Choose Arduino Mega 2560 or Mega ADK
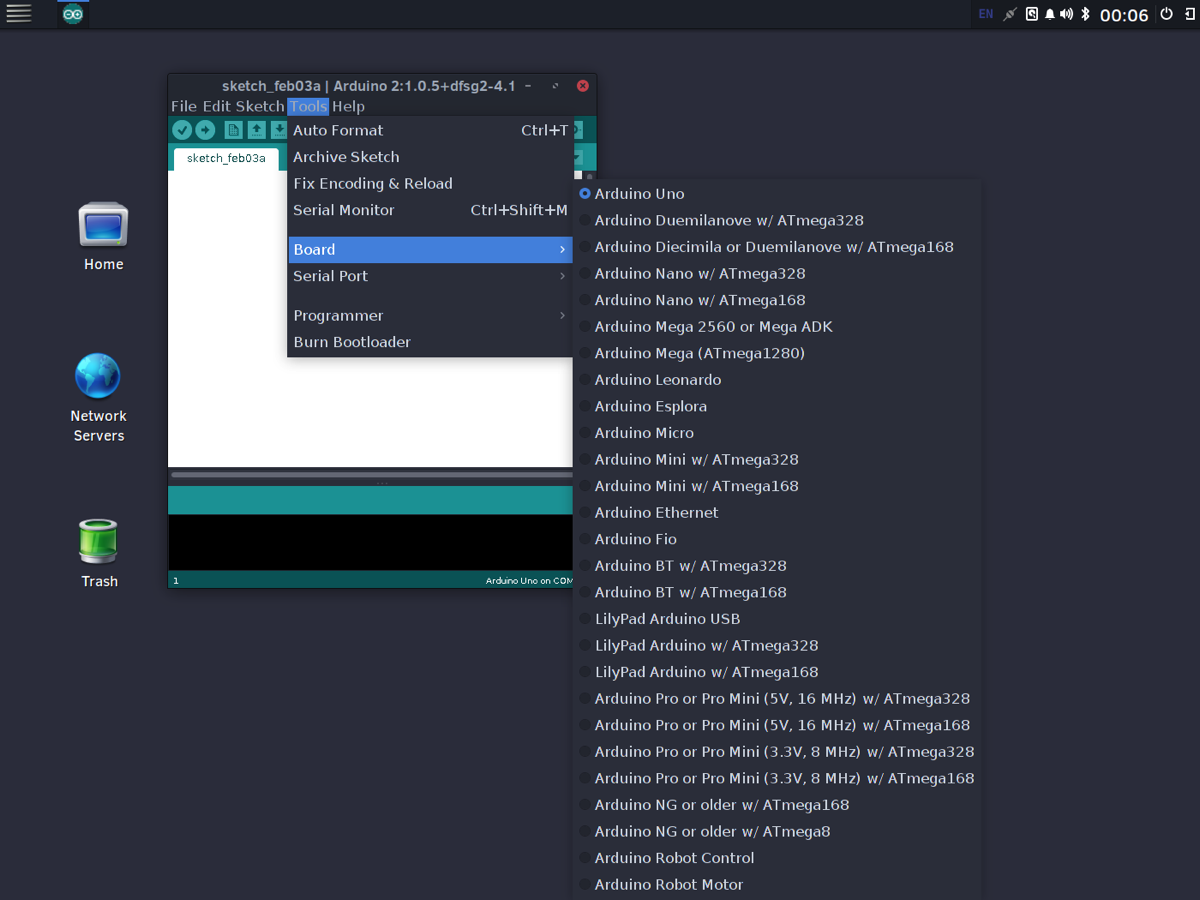 click(777, 327)
